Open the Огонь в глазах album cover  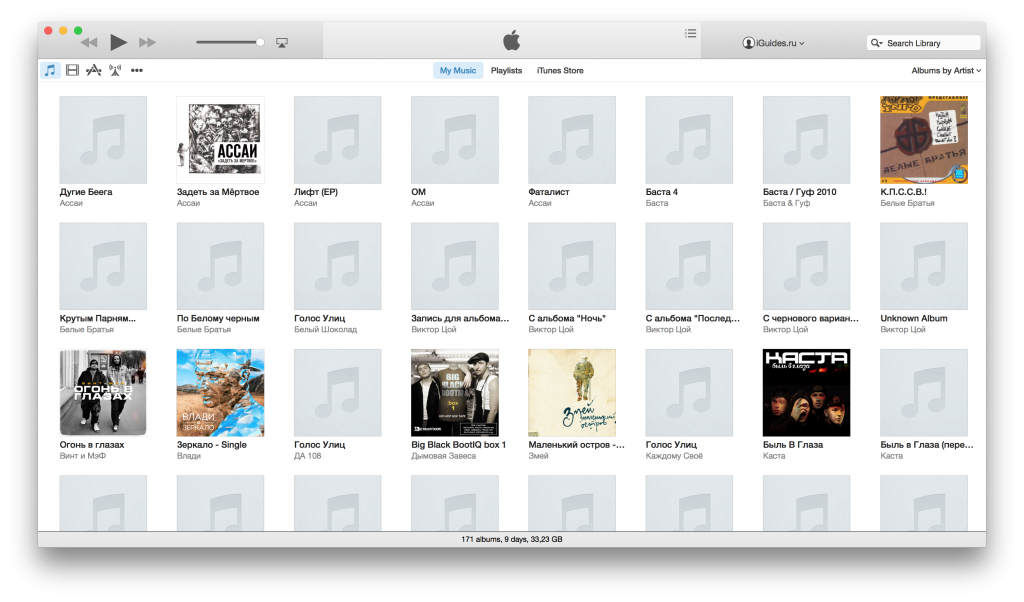tap(103, 392)
